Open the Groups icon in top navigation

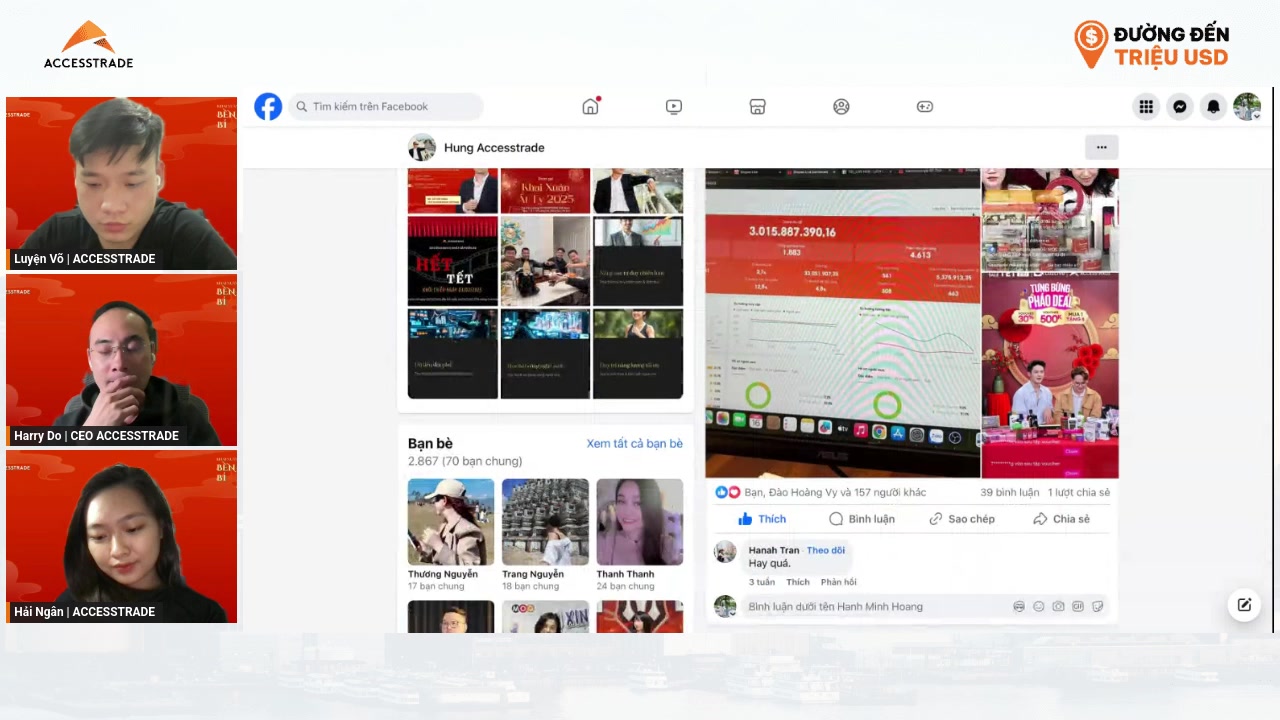[841, 107]
